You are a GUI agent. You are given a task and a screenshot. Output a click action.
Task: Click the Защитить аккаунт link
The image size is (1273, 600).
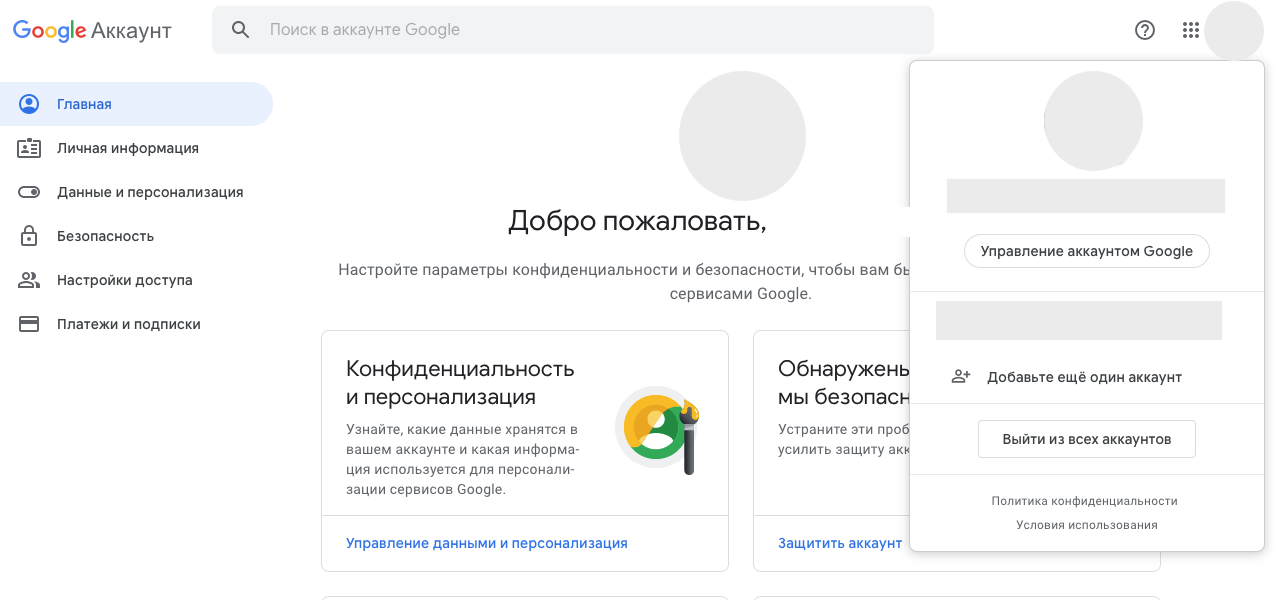tap(839, 543)
